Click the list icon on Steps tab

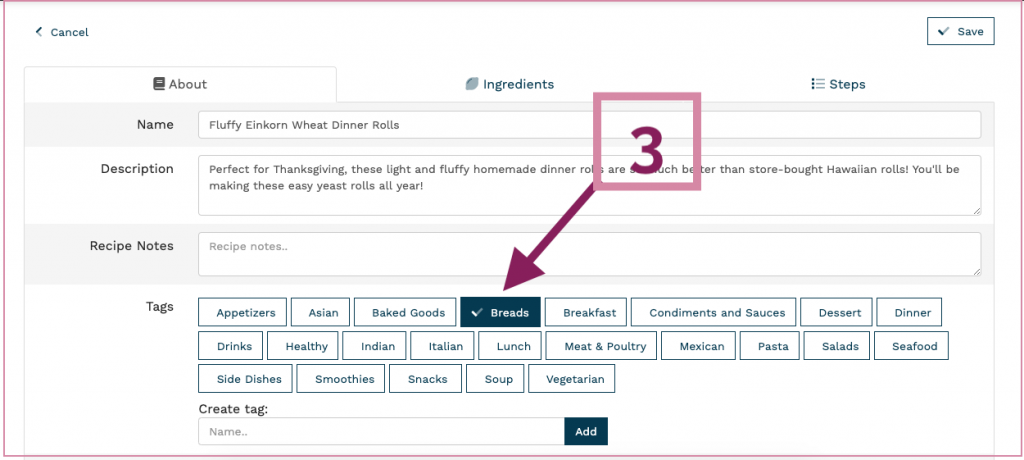click(x=818, y=84)
